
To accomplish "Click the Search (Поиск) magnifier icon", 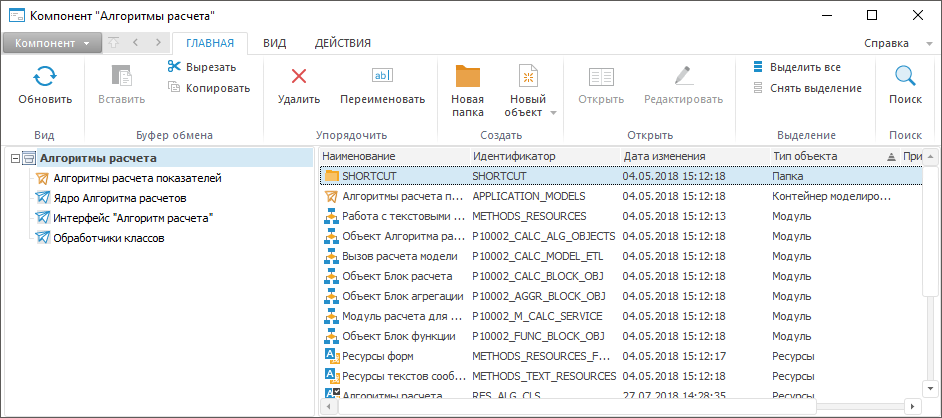I will (x=905, y=76).
